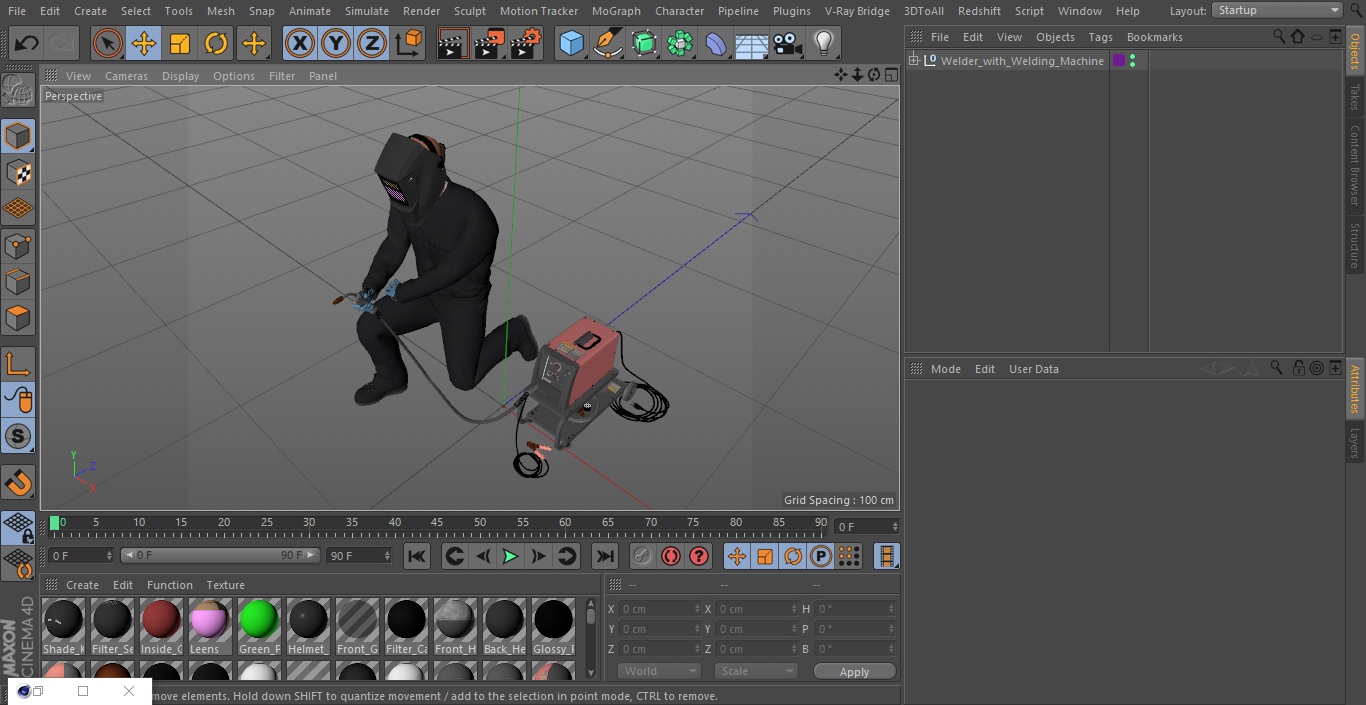
Task: Open the Objects manager Tags menu
Action: click(1100, 37)
